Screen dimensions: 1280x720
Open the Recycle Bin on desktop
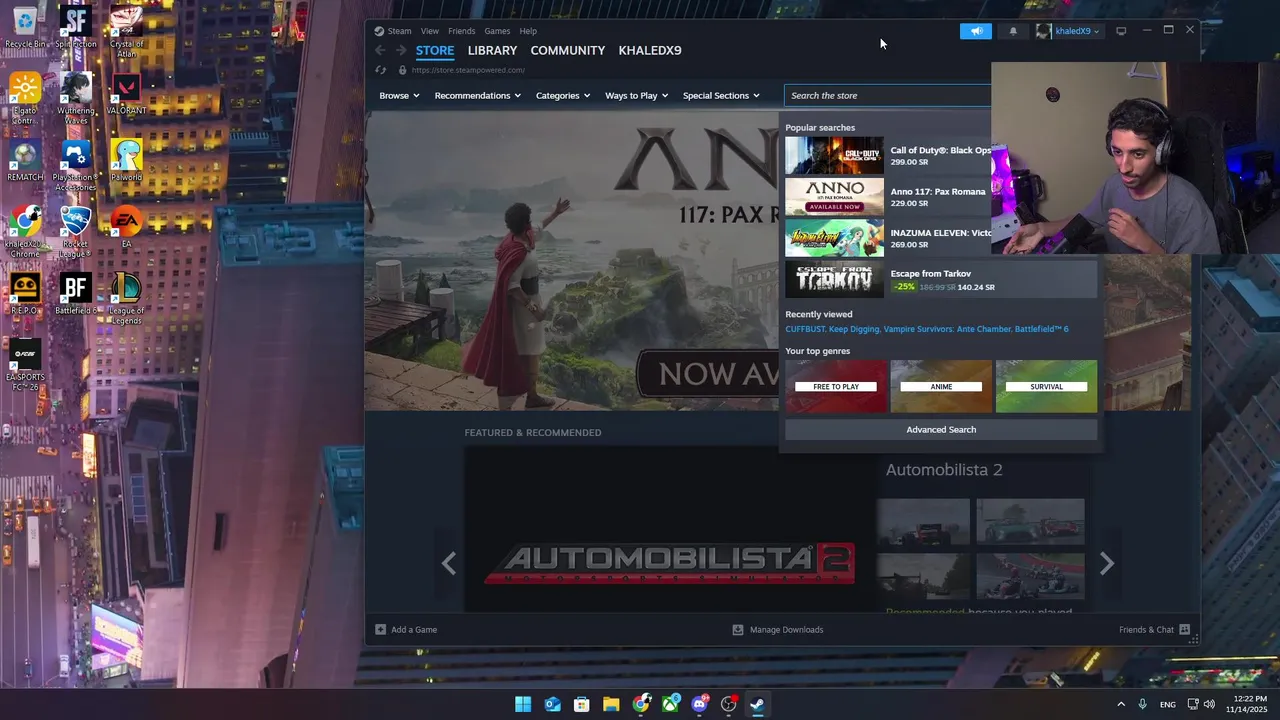25,27
